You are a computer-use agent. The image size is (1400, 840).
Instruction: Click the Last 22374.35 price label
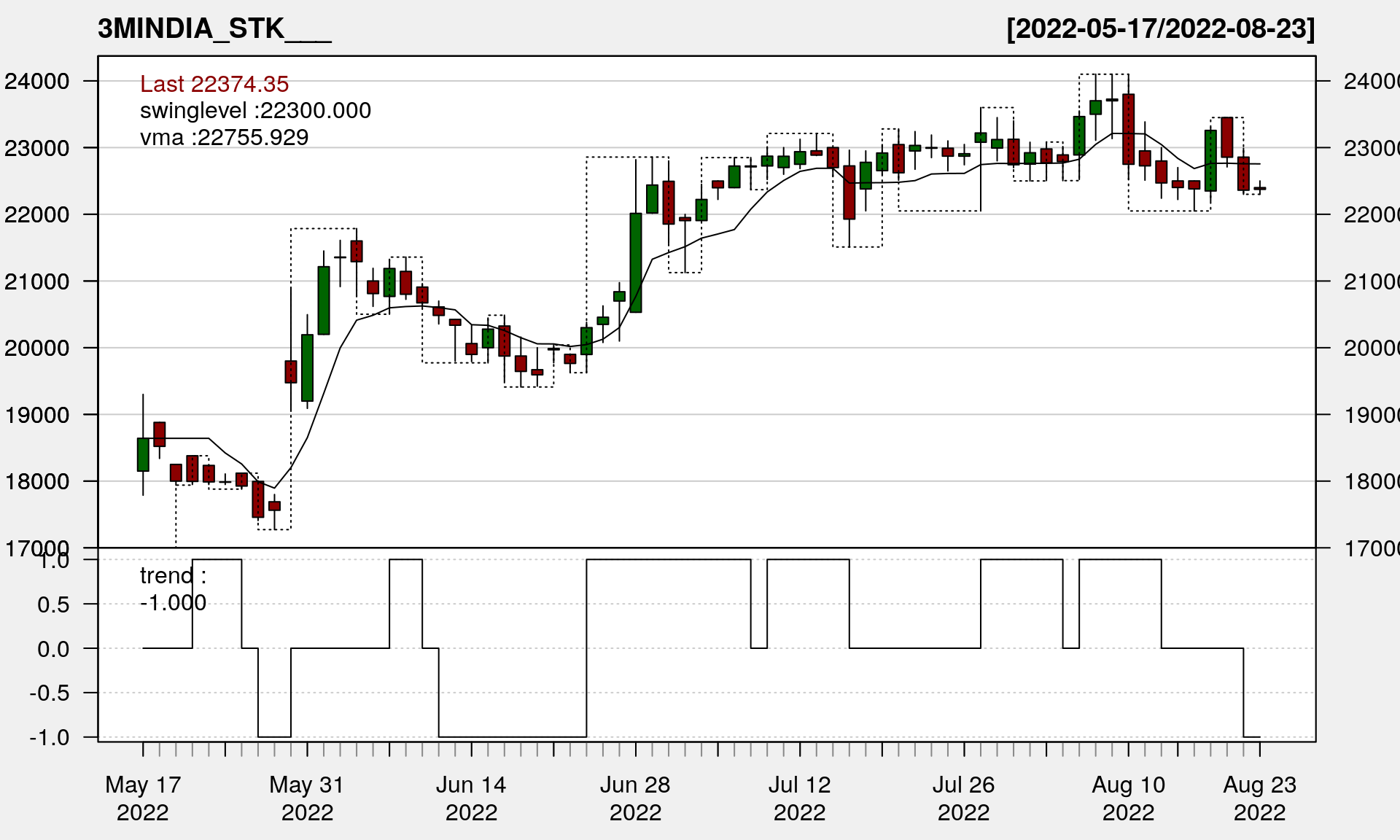tap(214, 84)
